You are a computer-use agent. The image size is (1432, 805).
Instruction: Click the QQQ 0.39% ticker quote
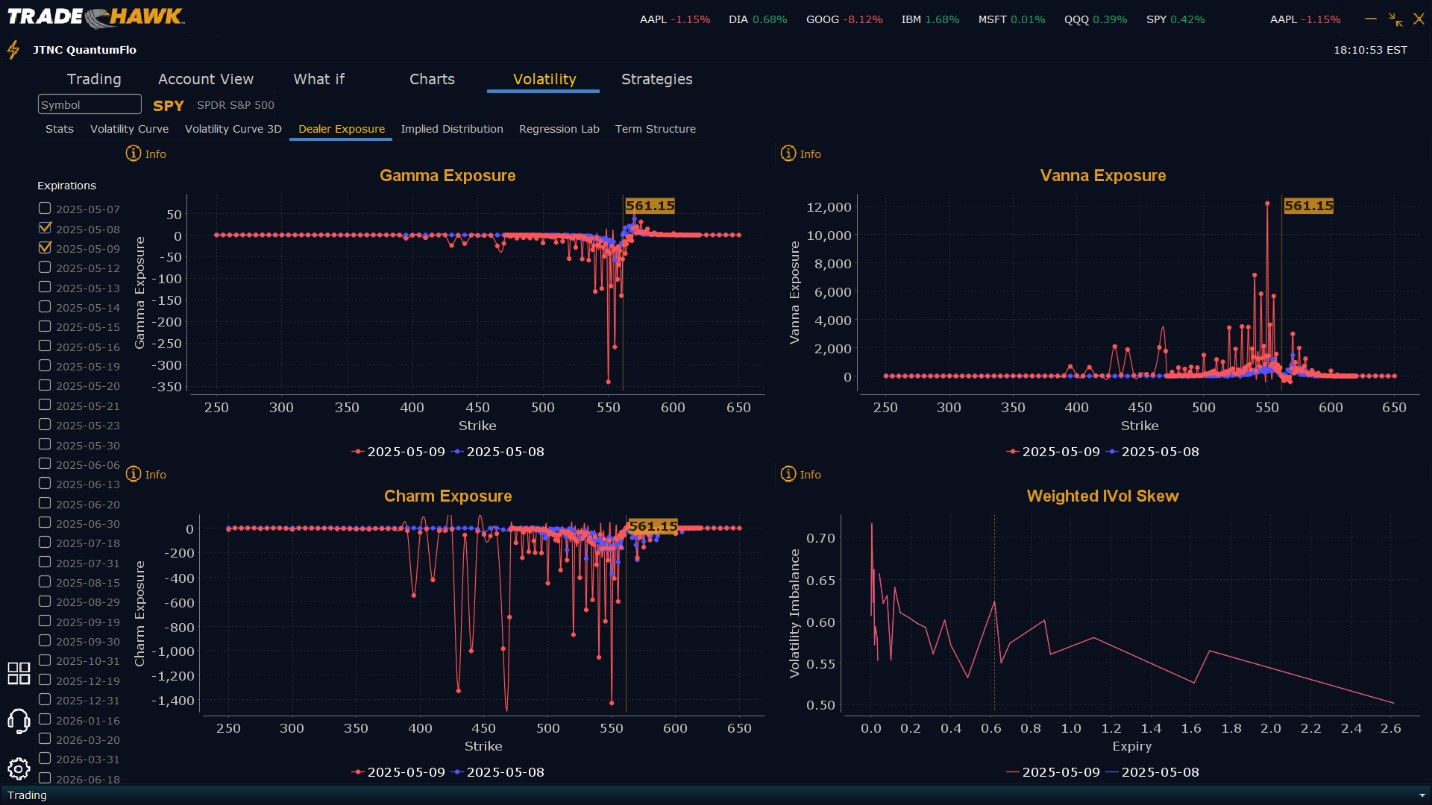pyautogui.click(x=1095, y=19)
